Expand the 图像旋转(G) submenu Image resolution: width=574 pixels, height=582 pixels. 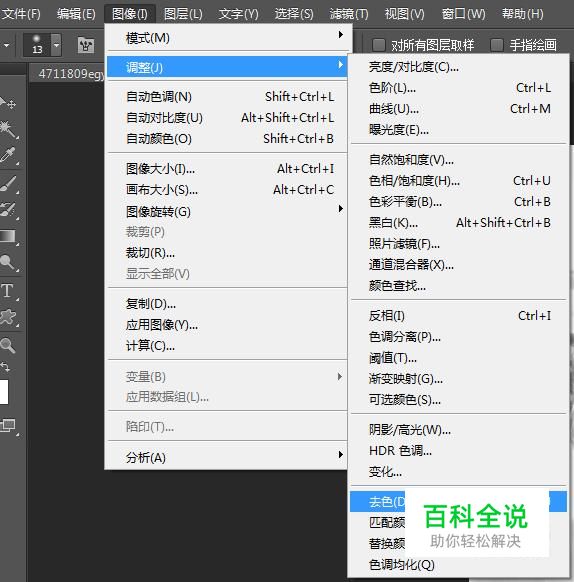tap(227, 212)
